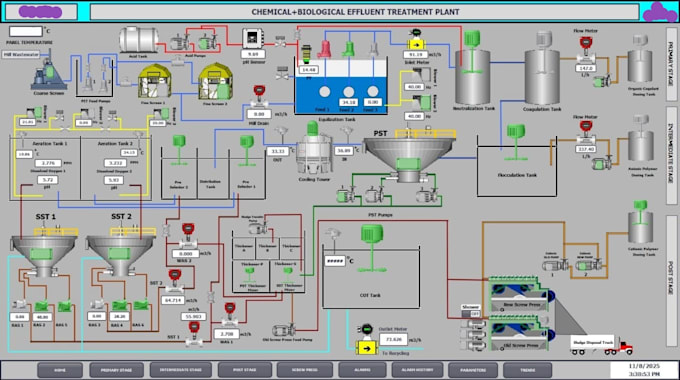Click the Anionic Polymer flow value 337.40
This screenshot has height=380, width=680.
tap(585, 149)
